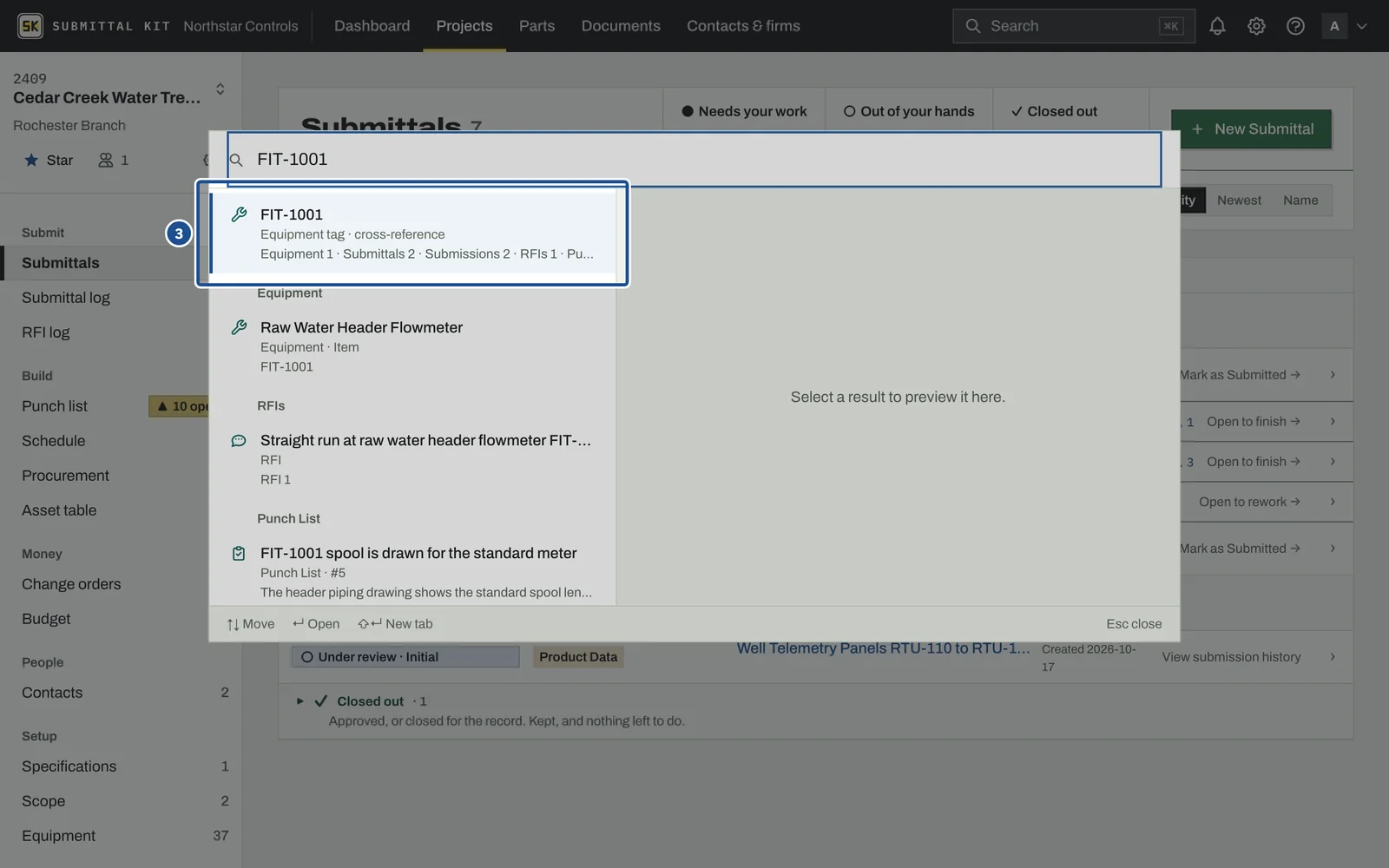Click the people icon showing 1 member
Viewport: 1389px width, 868px height.
coord(106,160)
